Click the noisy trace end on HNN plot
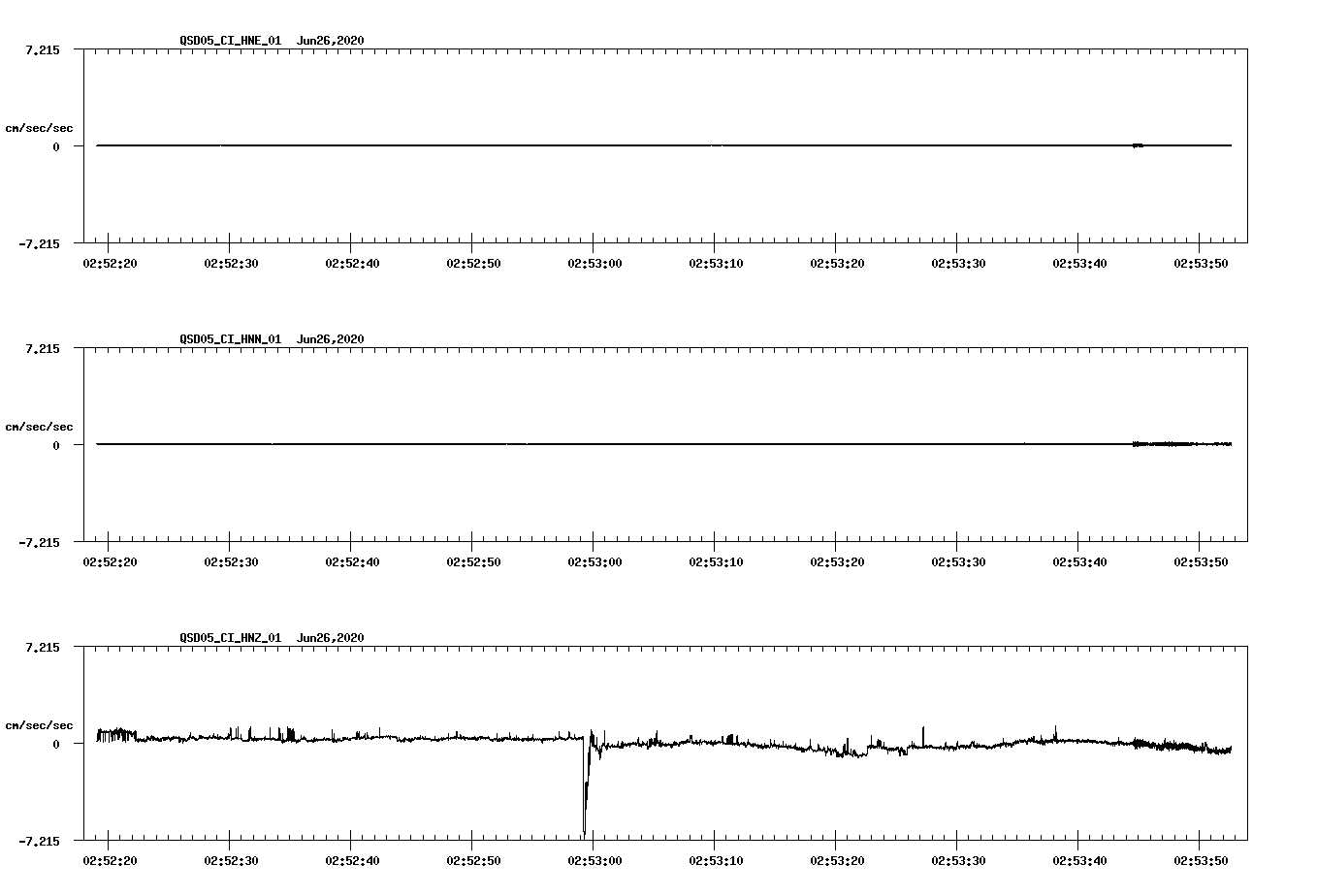Viewport: 1317px width, 896px height. pos(1181,444)
